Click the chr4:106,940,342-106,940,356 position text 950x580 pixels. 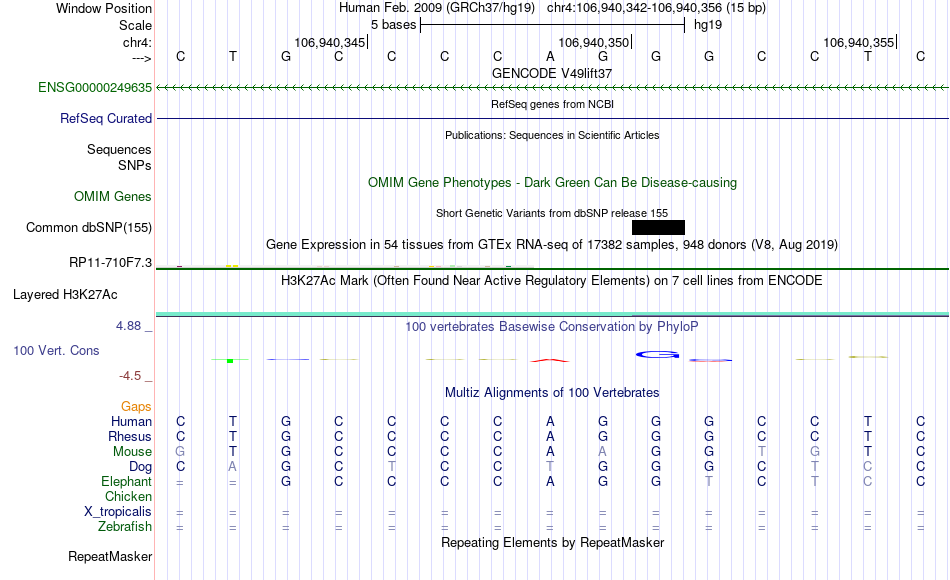click(656, 8)
